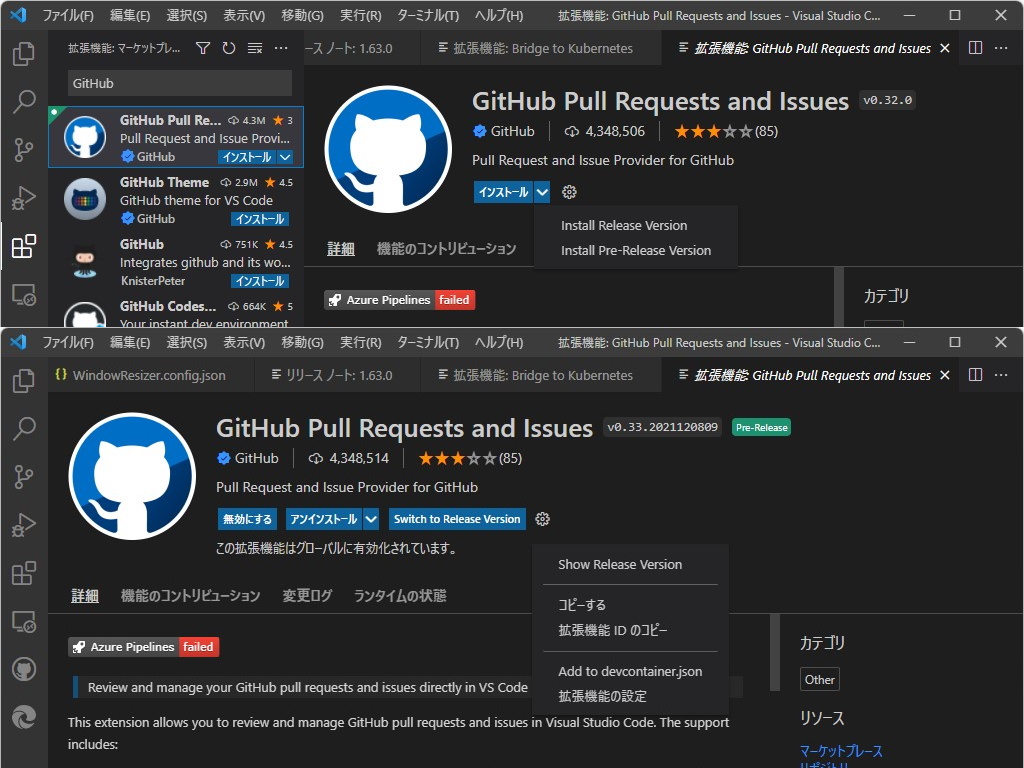The image size is (1024, 768).
Task: Open Extensions view in bottom window activity bar
Action: [24, 573]
